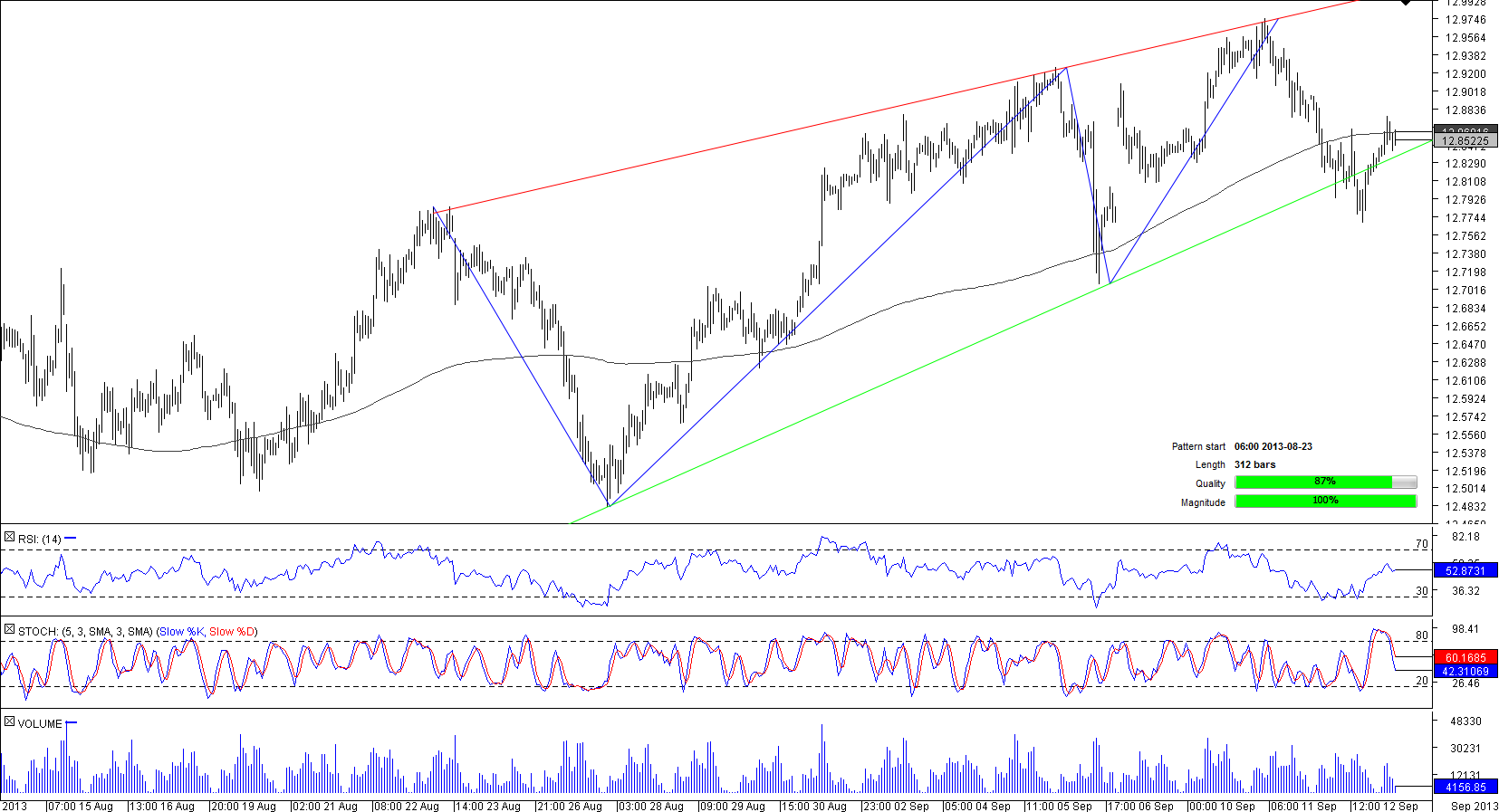
Task: Click the stochastic blue value label 42.31069
Action: [1465, 671]
